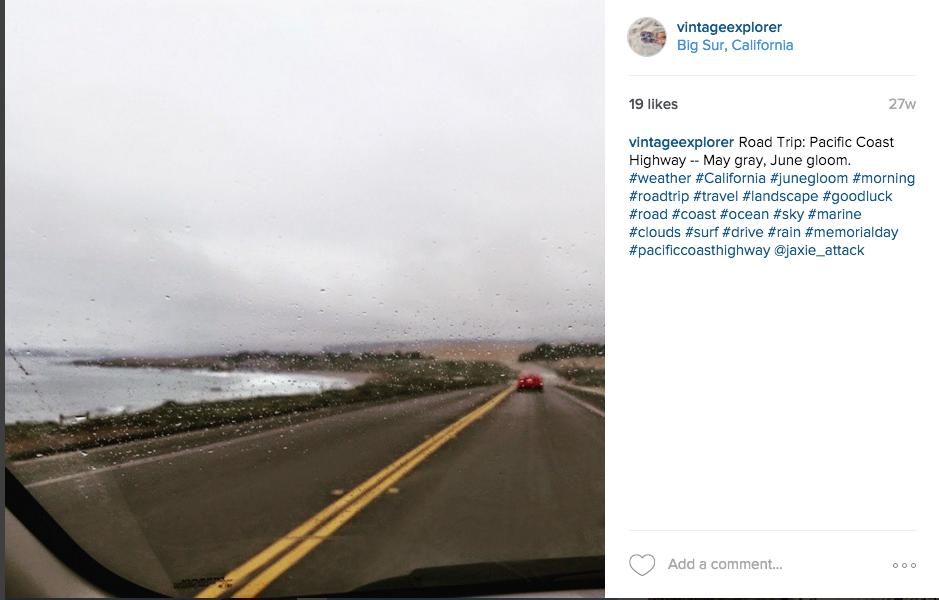Visit the @jaxie_attack mention
The width and height of the screenshot is (939, 600).
(819, 250)
